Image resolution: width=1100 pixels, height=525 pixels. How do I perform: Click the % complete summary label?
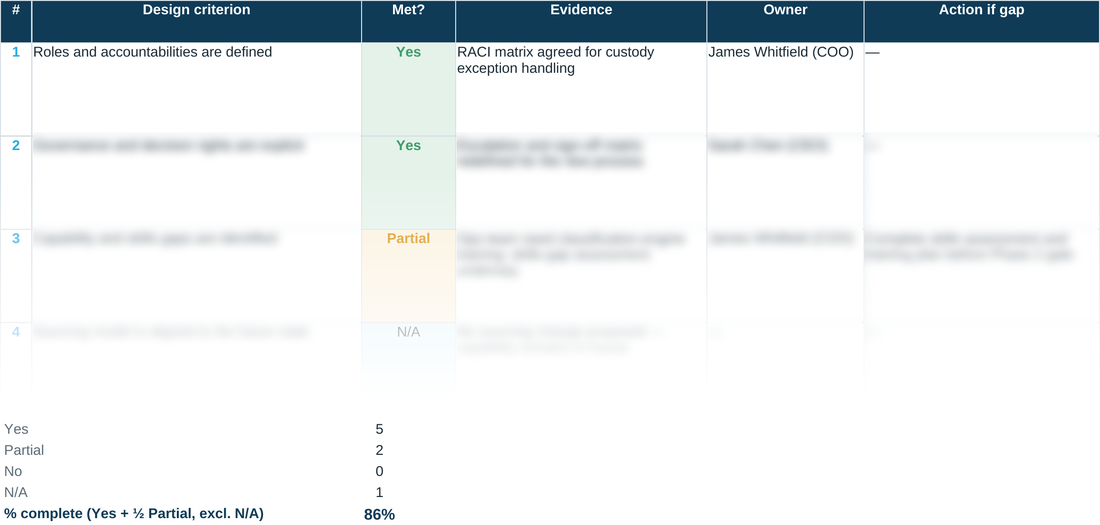click(133, 514)
